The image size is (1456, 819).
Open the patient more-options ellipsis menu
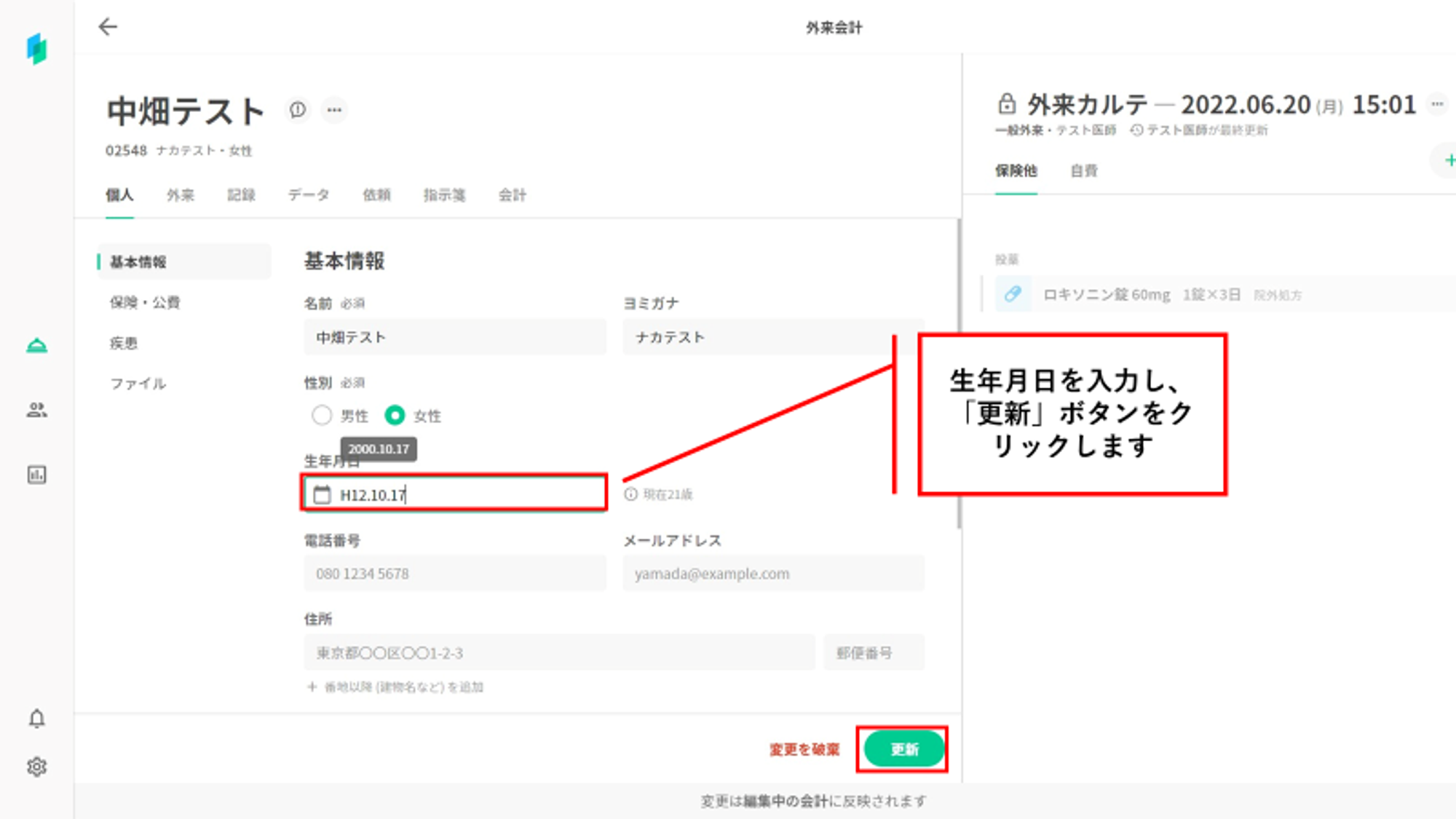click(334, 110)
